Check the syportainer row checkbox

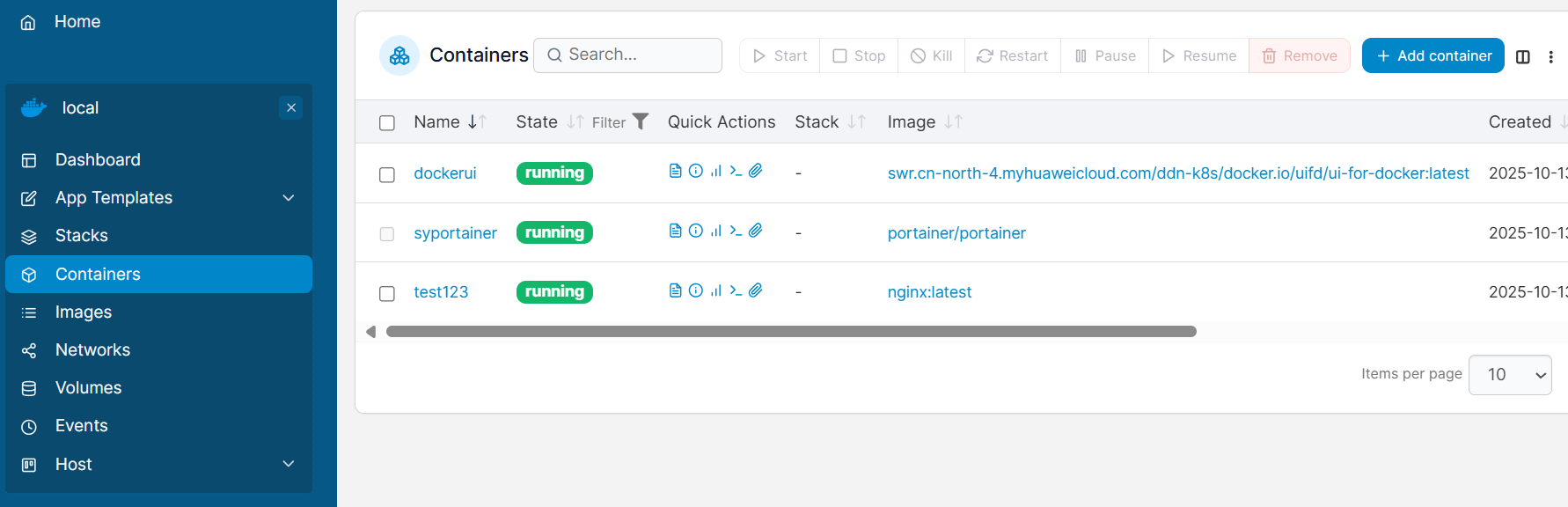click(387, 233)
